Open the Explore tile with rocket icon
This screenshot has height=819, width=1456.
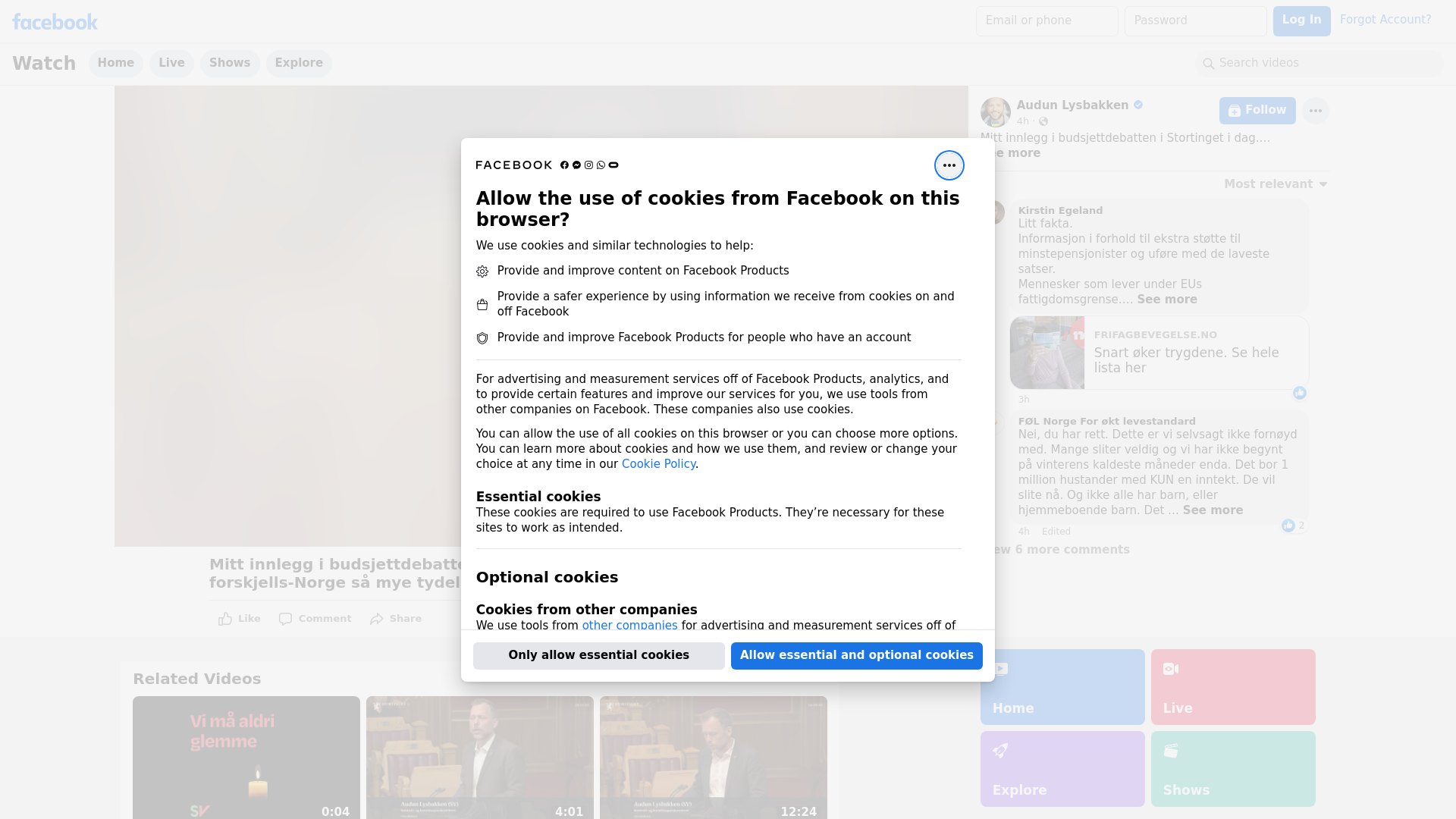click(x=1062, y=768)
